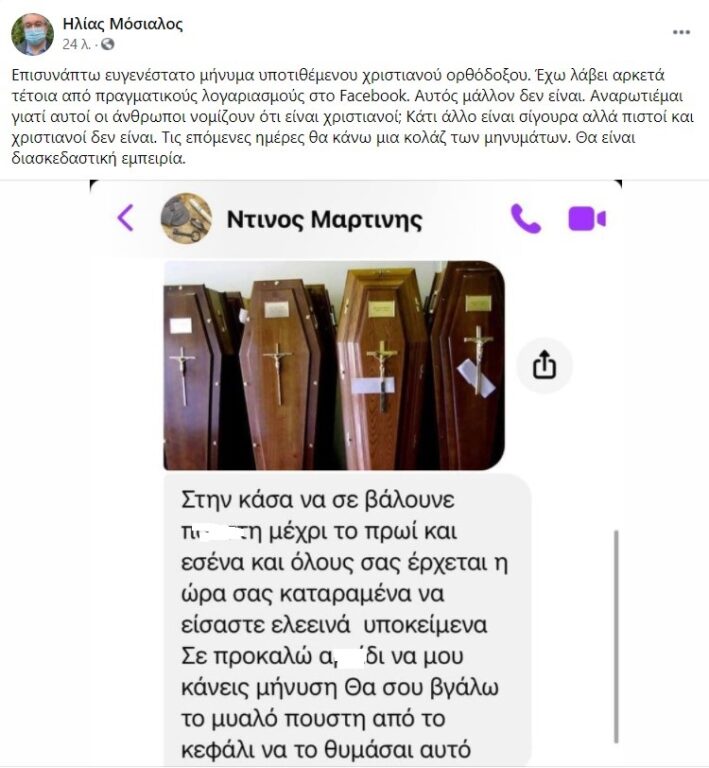This screenshot has height=768, width=709.
Task: Click the word Facebook in the caption
Action: (374, 96)
